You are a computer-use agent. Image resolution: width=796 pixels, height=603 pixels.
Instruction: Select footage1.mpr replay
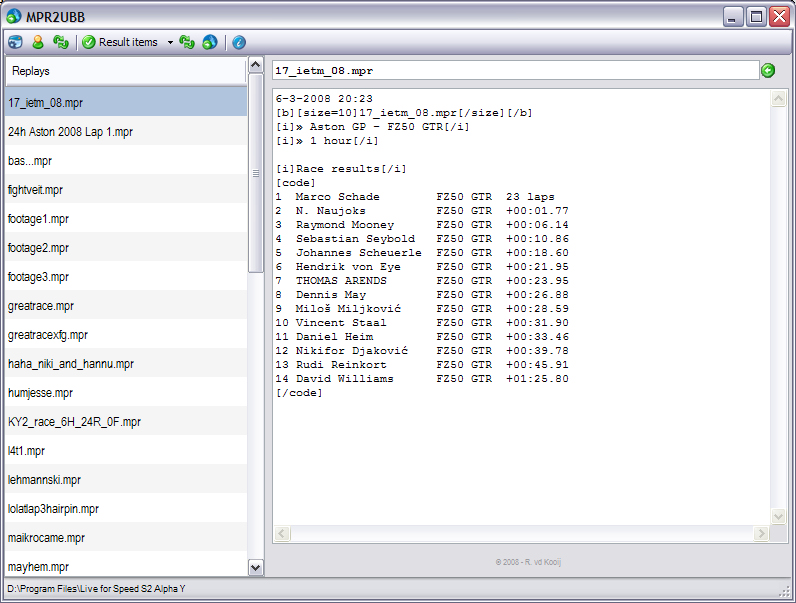tap(126, 218)
